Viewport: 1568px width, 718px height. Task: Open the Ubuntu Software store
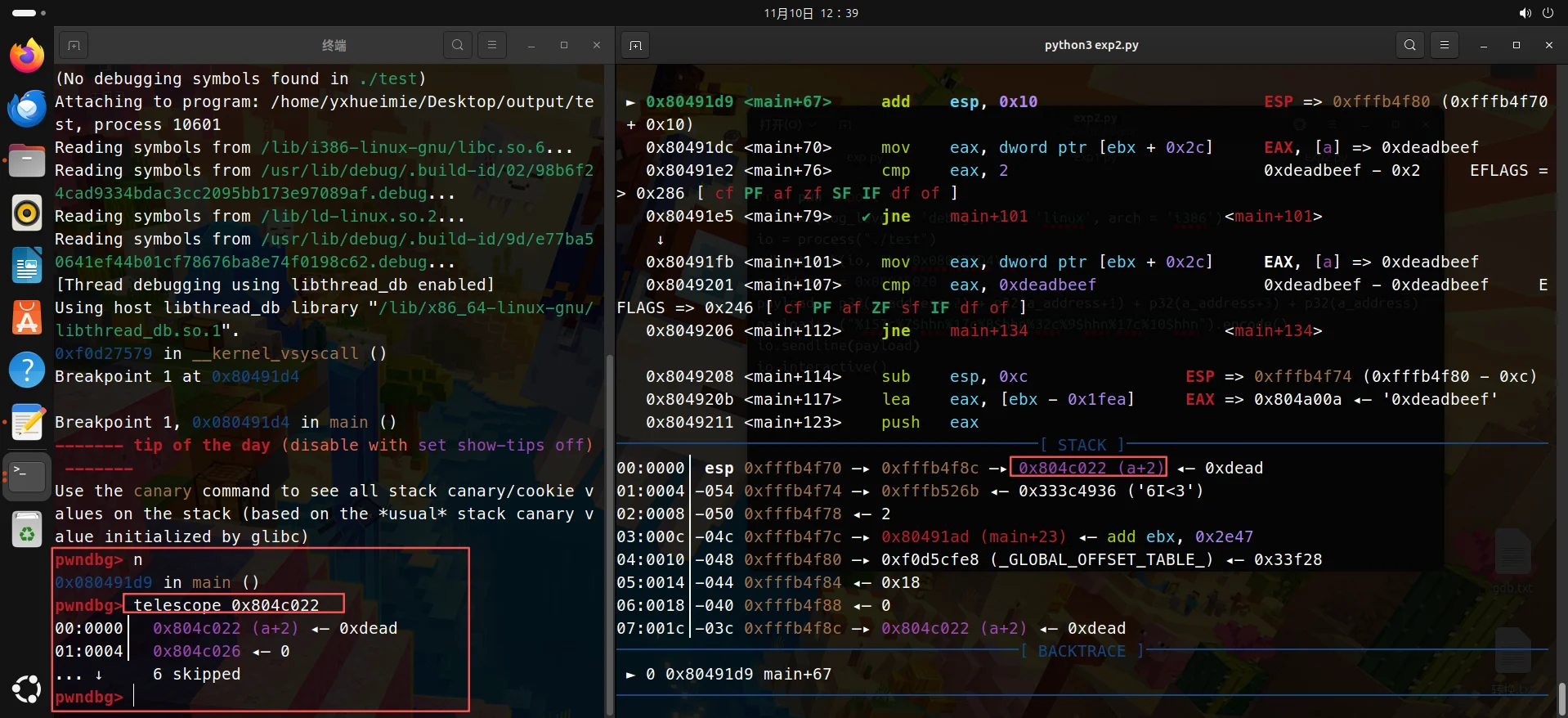27,318
